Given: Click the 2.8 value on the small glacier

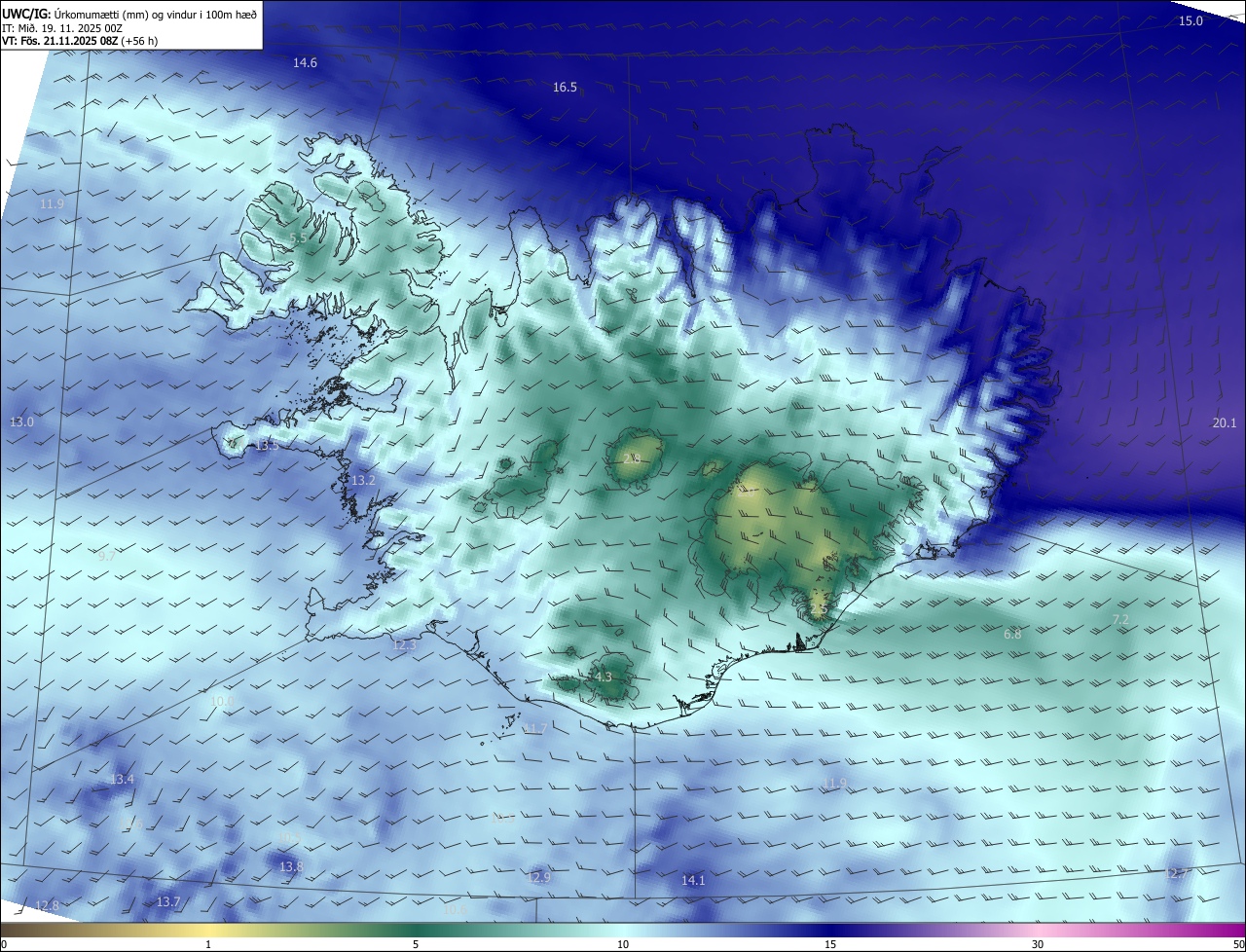Looking at the screenshot, I should (631, 458).
